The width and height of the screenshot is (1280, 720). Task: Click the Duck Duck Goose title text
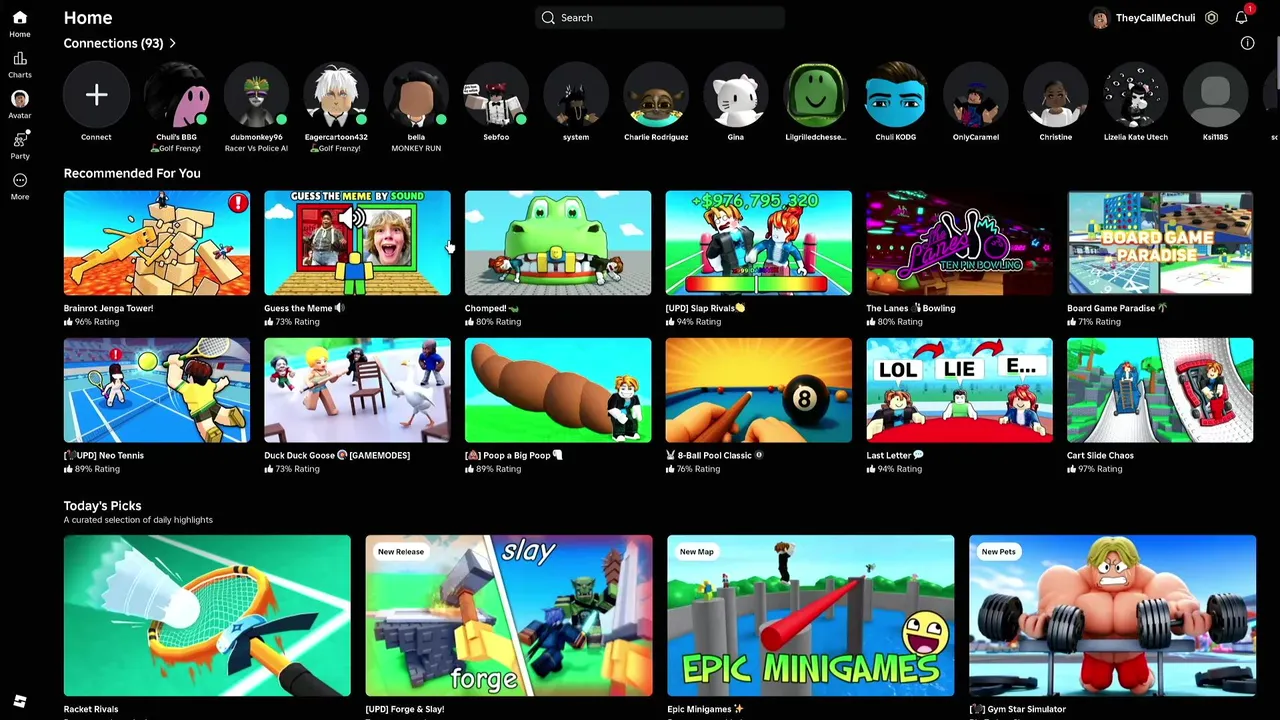(x=337, y=455)
